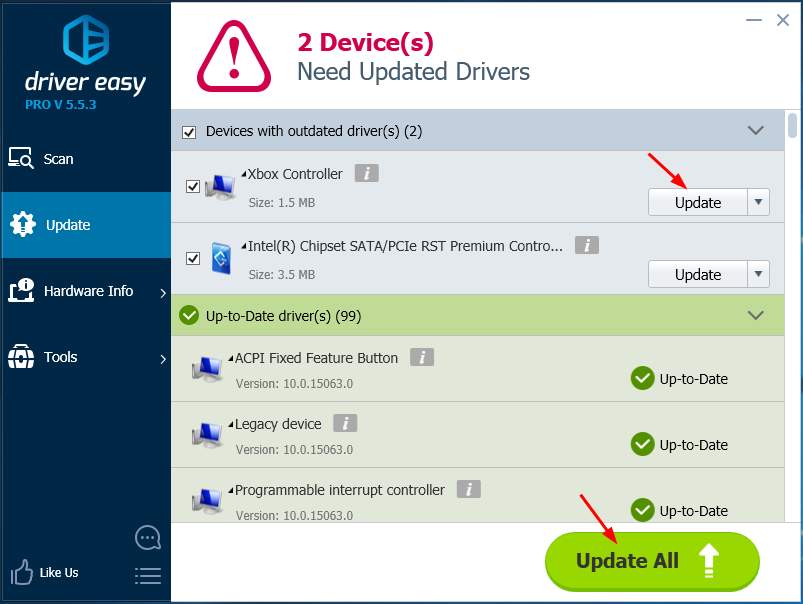Open the Scan icon in sidebar
Screen dimensions: 803x604
click(20, 158)
